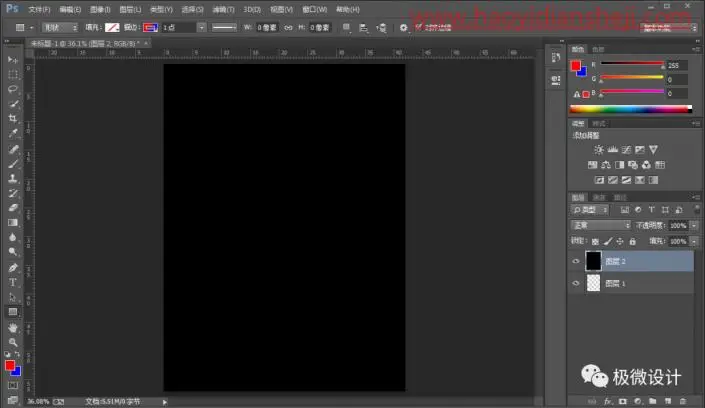Add a Brightness/Contrast adjustment
This screenshot has height=408, width=705.
click(x=598, y=150)
